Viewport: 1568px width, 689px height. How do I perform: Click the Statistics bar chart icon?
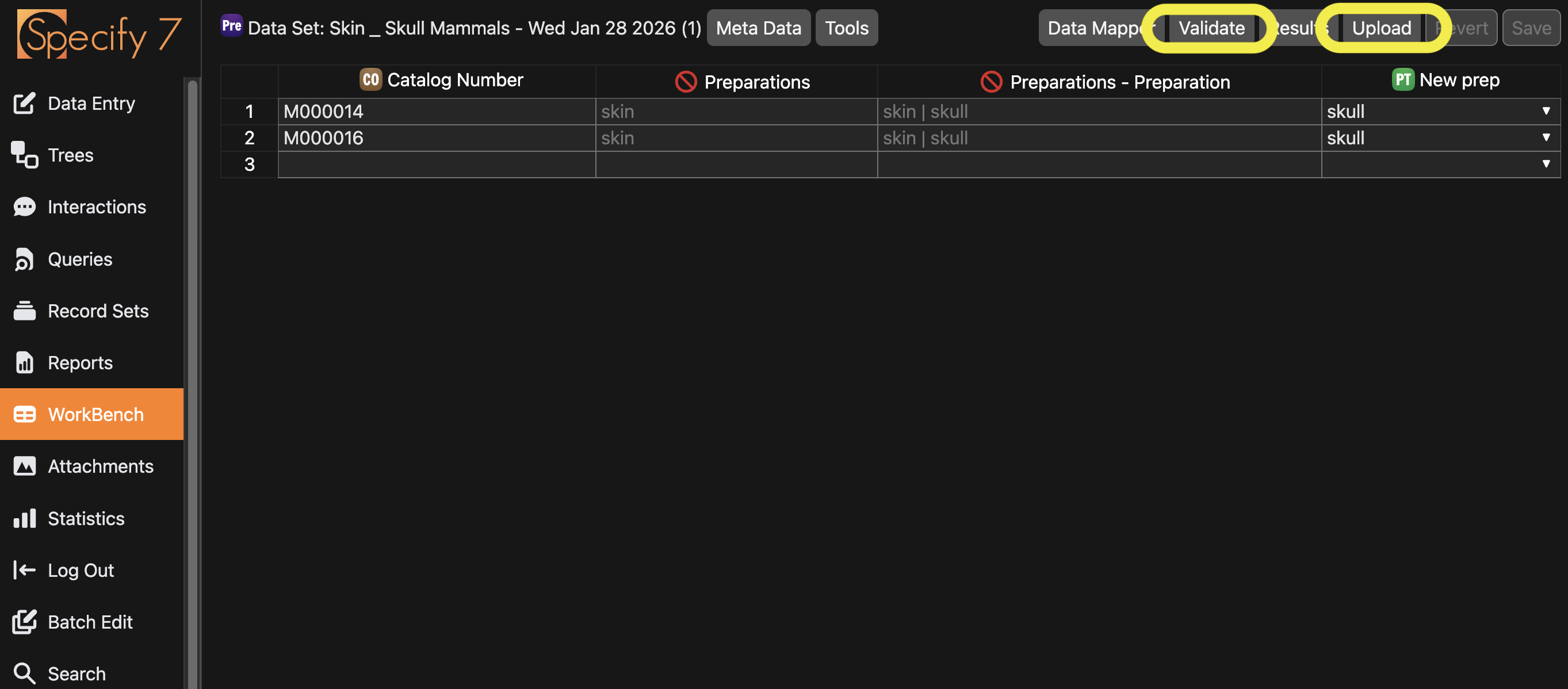pyautogui.click(x=24, y=519)
